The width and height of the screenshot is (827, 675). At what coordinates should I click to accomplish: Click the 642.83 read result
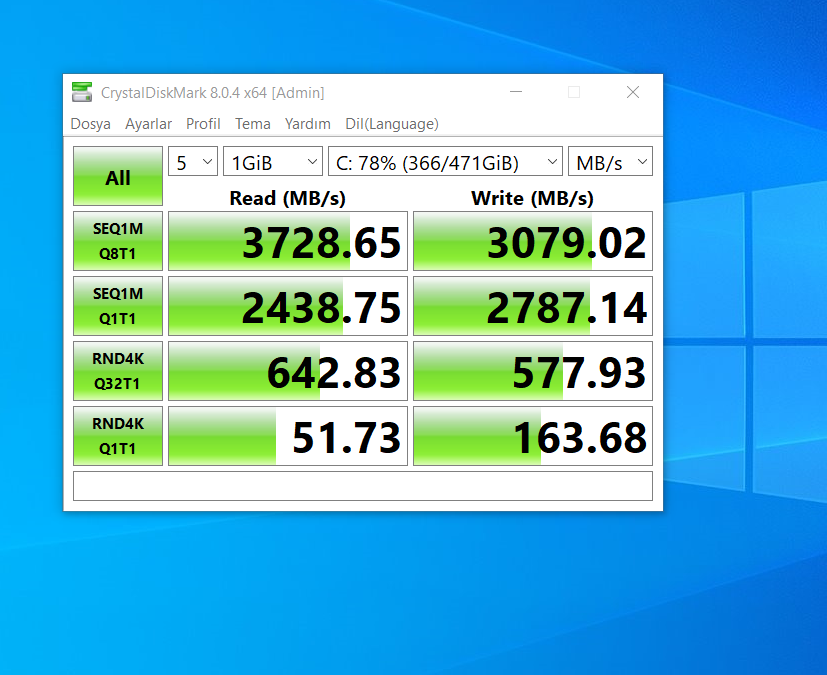(288, 371)
